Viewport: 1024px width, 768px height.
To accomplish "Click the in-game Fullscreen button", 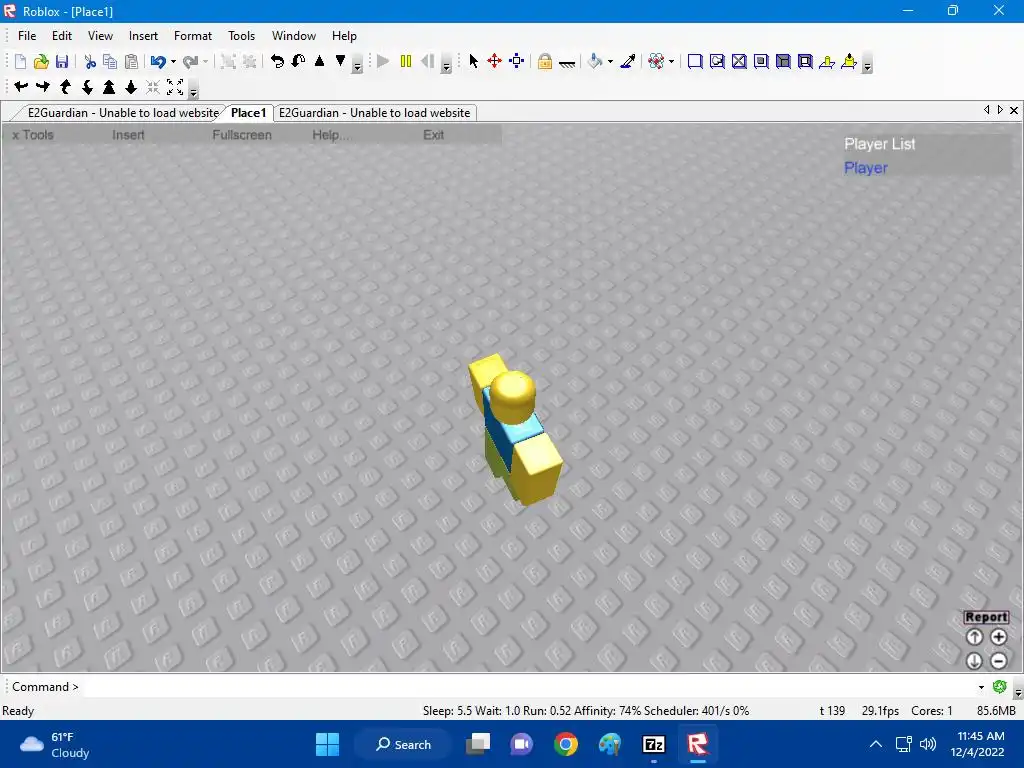I will (x=242, y=135).
